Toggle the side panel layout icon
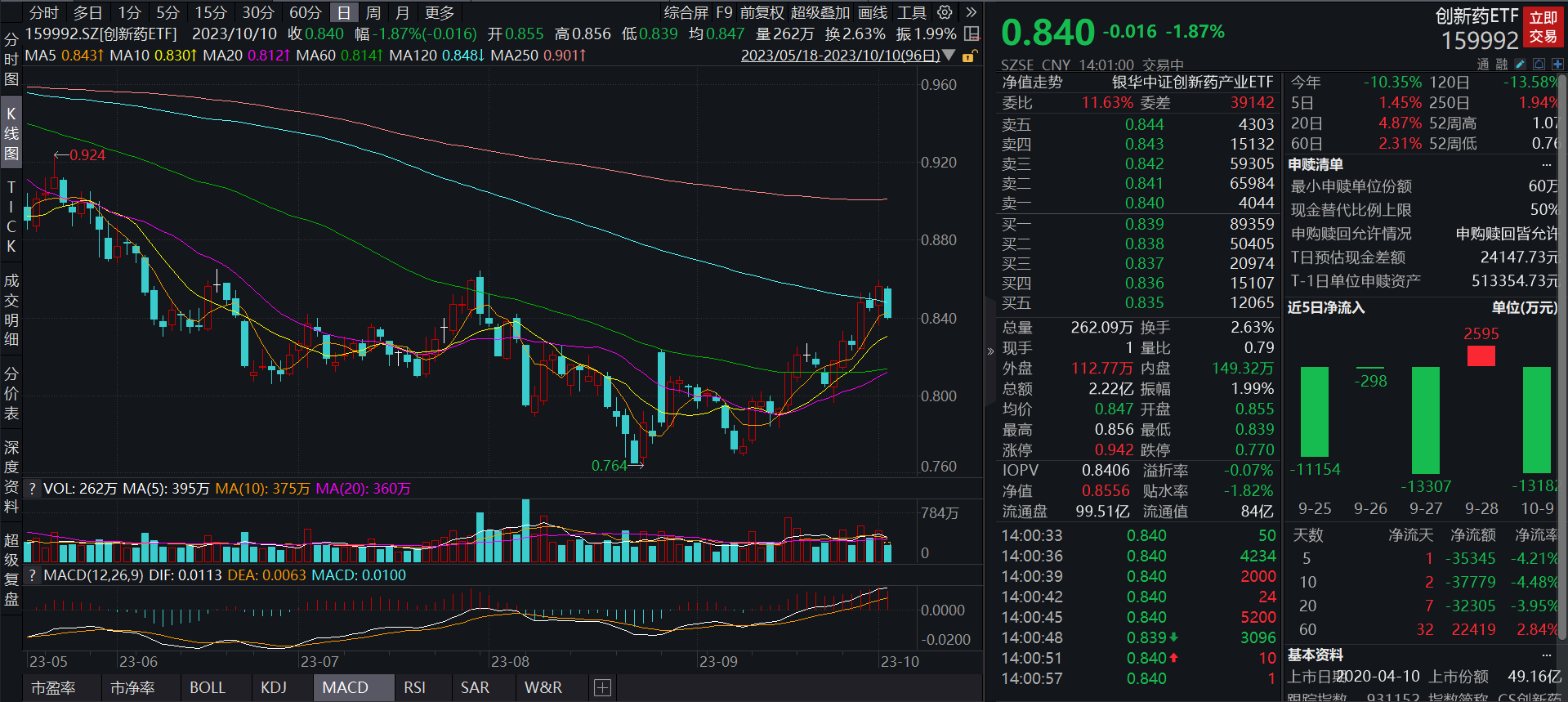Screen dimensions: 1568x702 (x=972, y=34)
